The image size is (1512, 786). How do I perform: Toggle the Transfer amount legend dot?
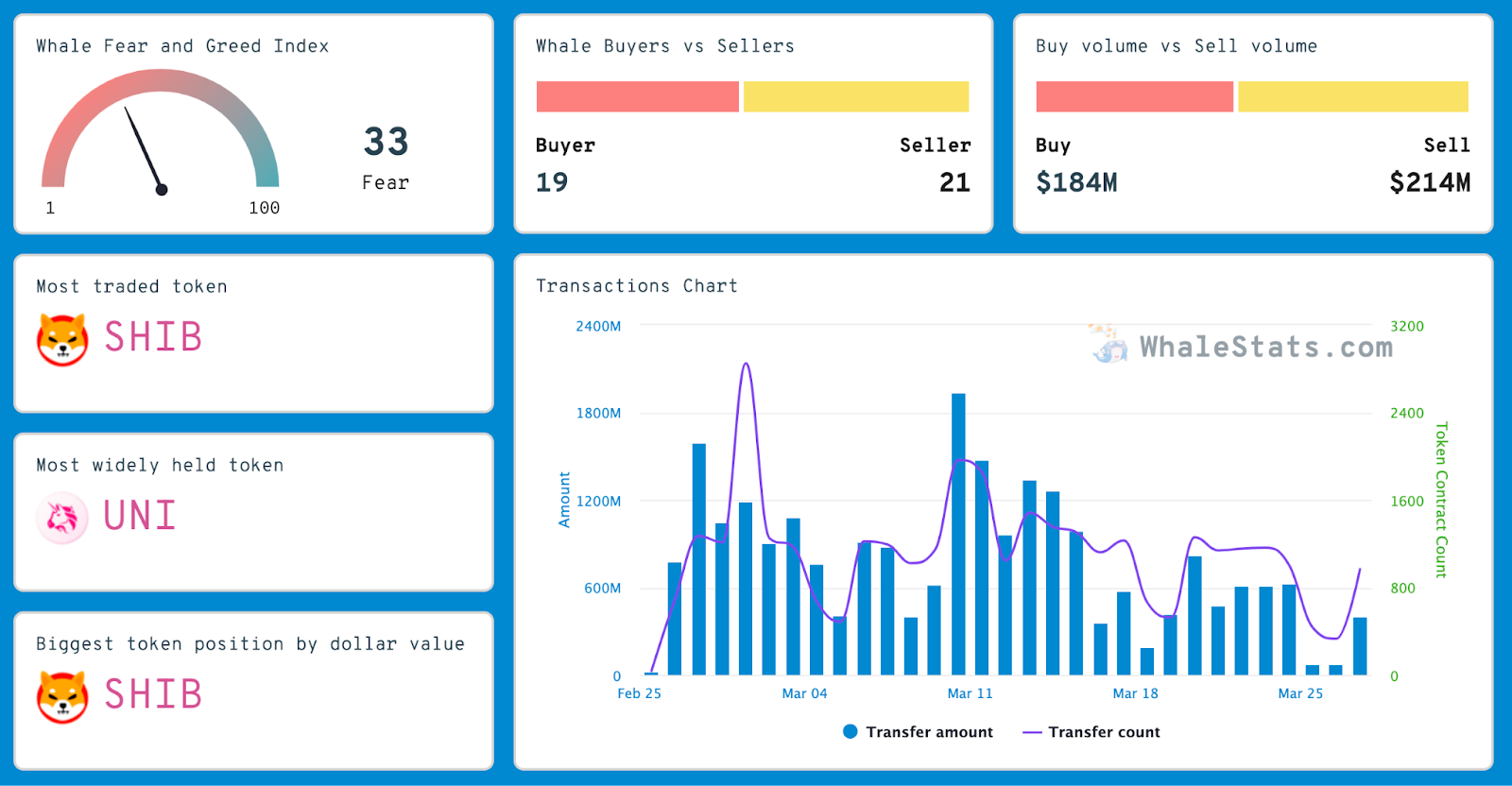(850, 731)
